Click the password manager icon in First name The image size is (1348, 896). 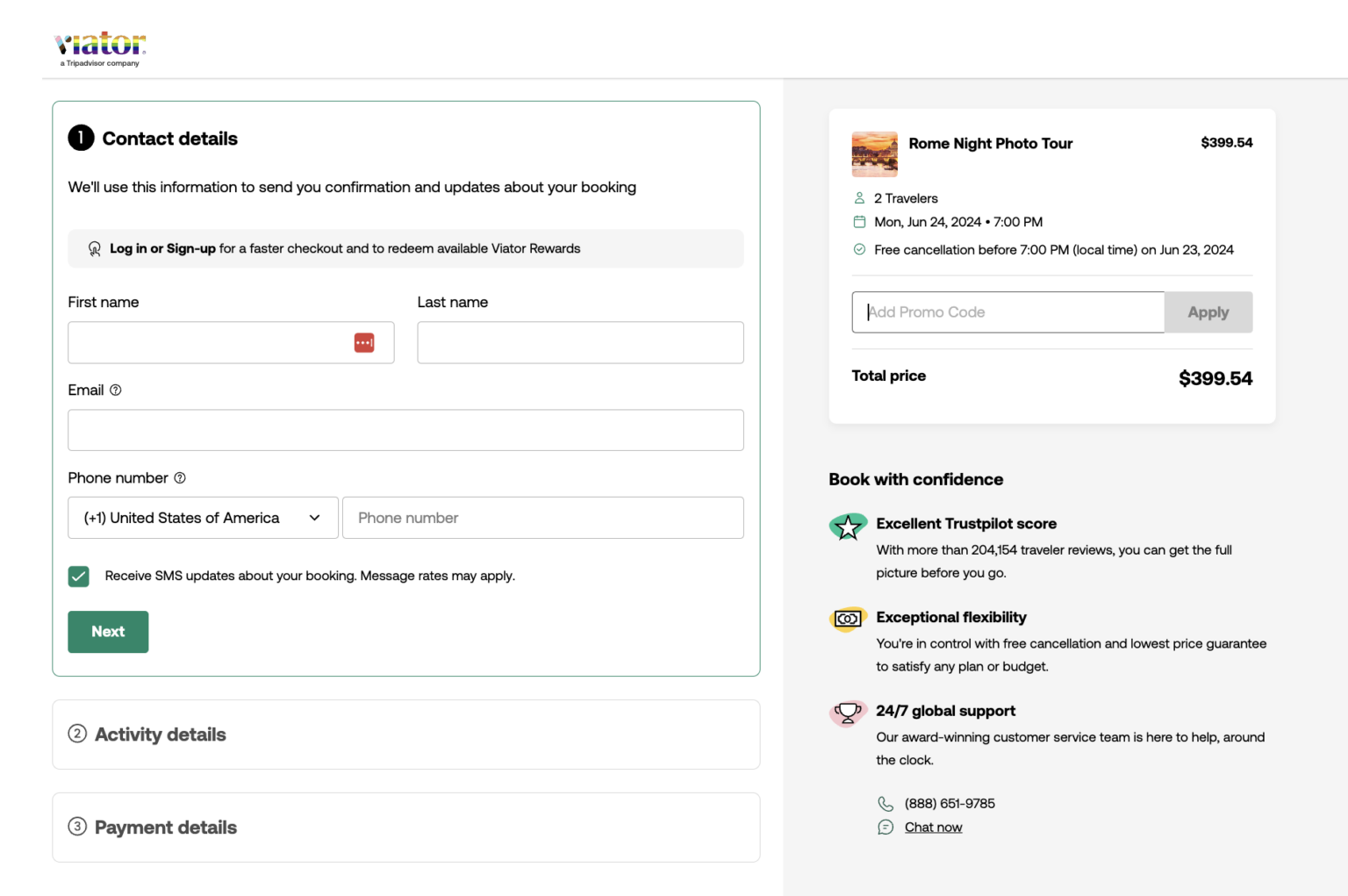click(x=364, y=342)
